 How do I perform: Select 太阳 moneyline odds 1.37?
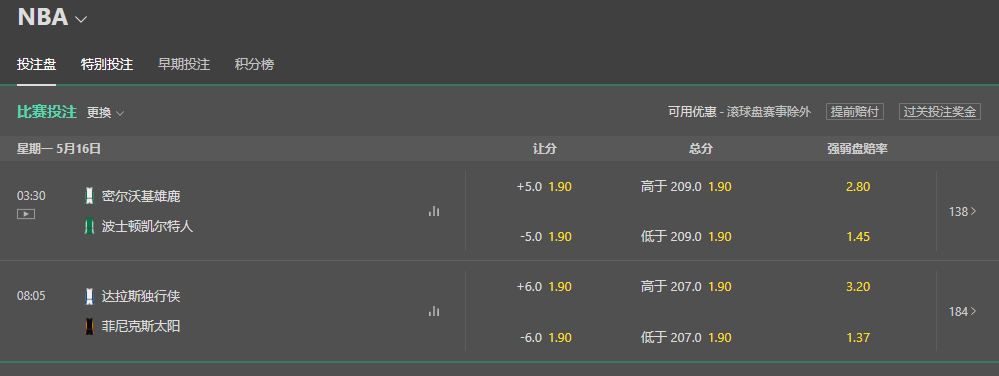tap(858, 337)
